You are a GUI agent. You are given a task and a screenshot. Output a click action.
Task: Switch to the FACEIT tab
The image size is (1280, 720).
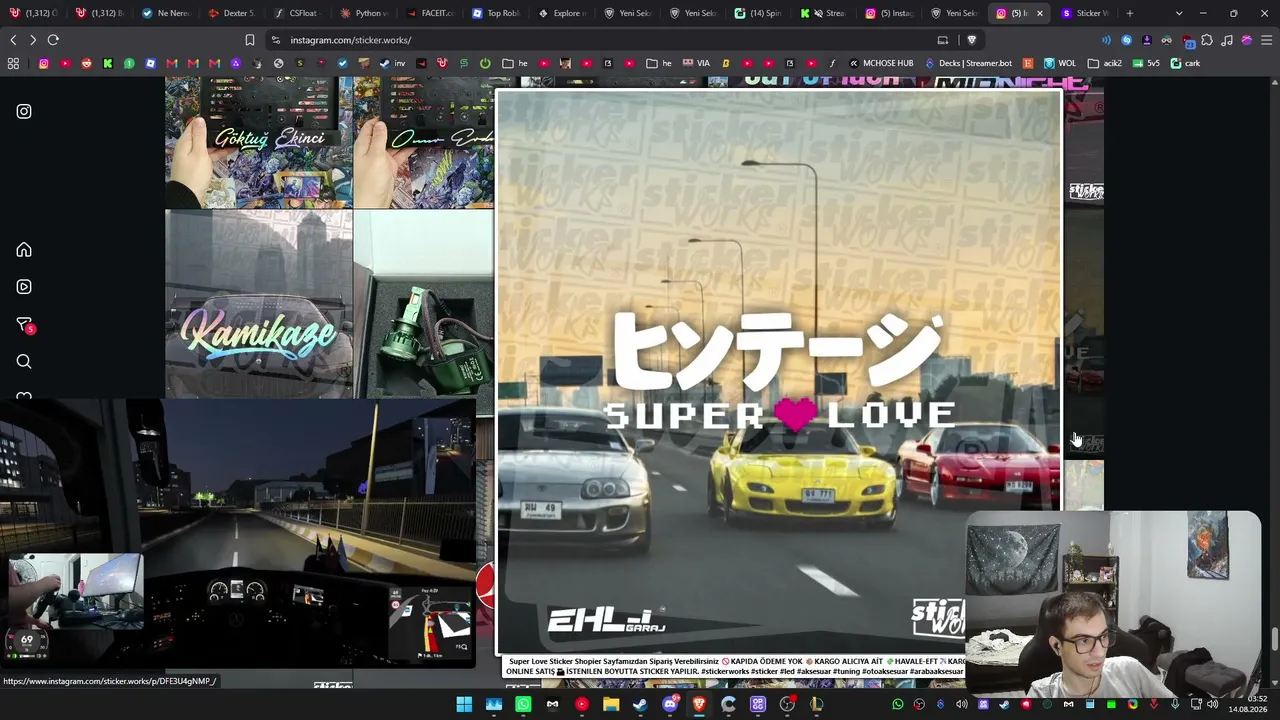430,13
